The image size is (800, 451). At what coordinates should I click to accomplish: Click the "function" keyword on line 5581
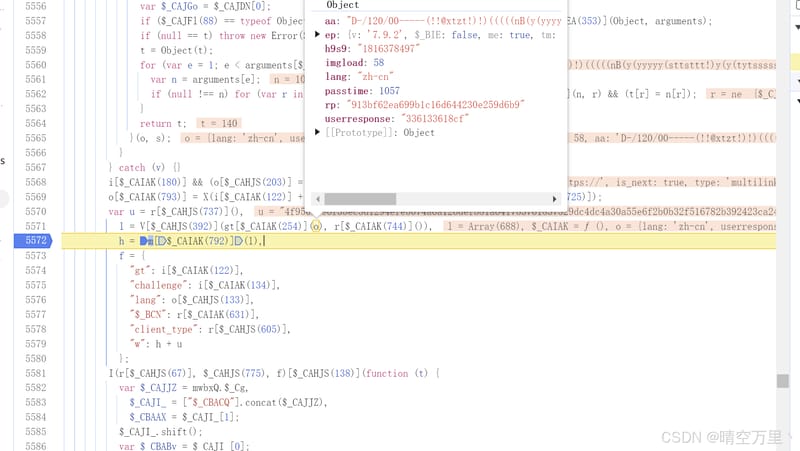coord(387,373)
